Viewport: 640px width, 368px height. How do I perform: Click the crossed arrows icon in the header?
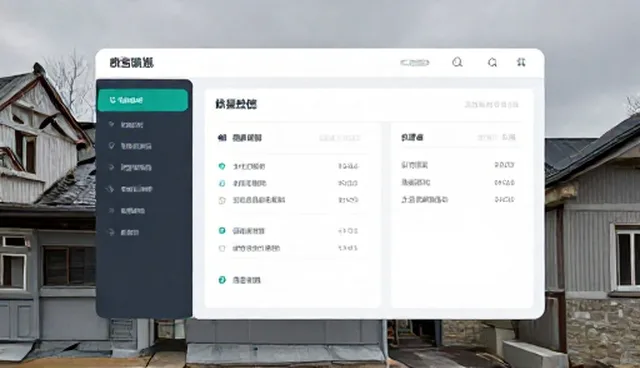point(521,62)
